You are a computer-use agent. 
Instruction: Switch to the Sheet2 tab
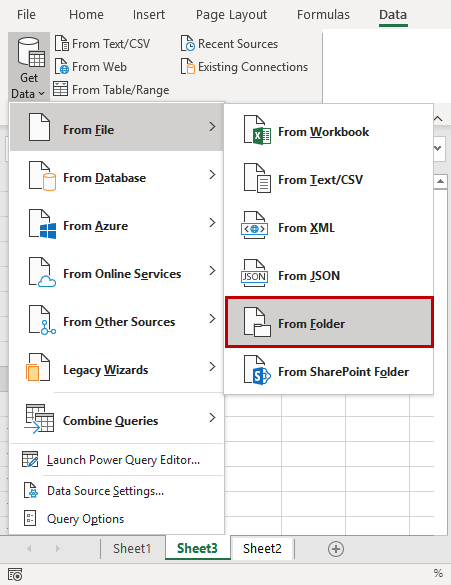262,548
